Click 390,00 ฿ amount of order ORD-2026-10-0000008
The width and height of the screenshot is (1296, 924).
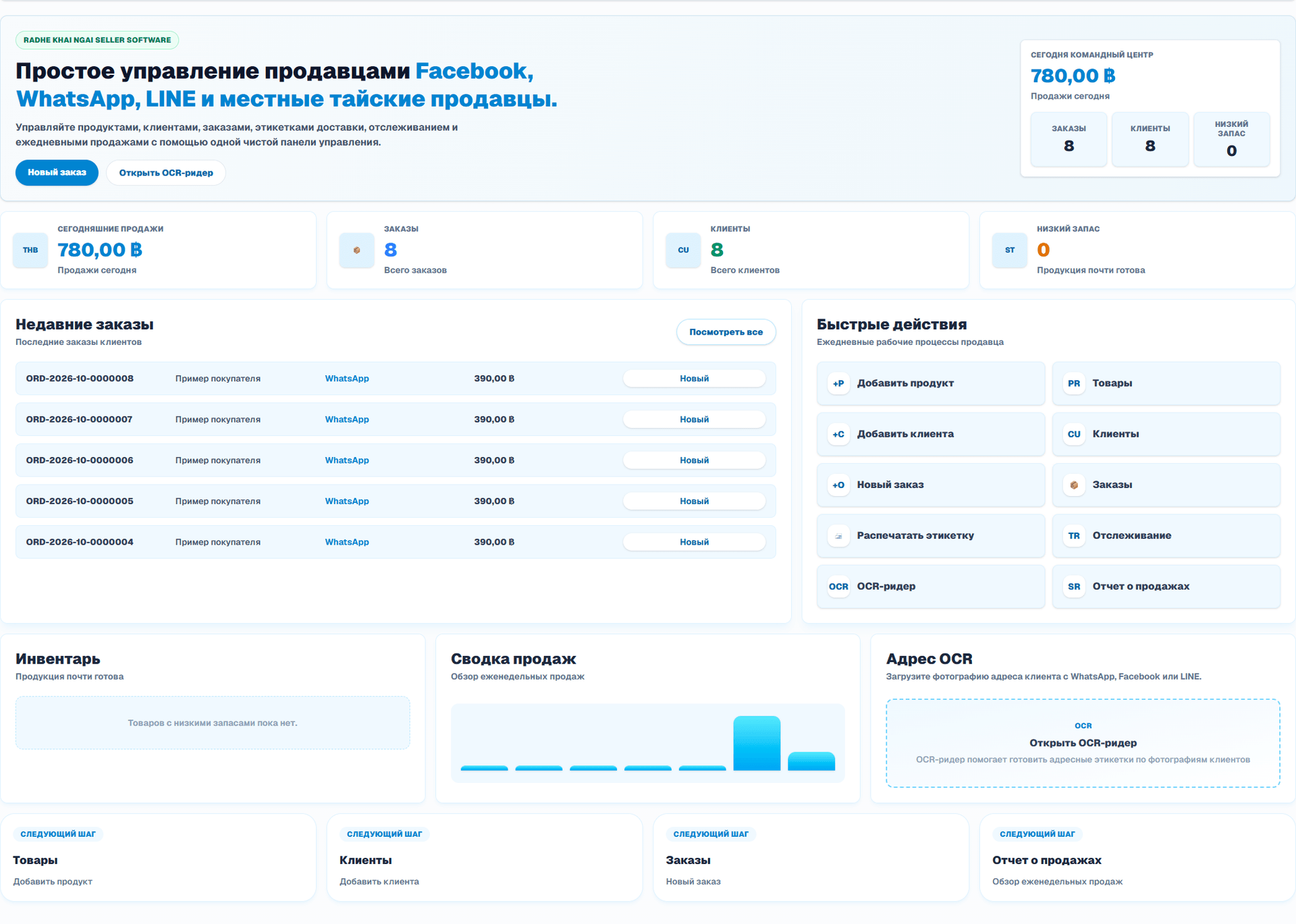(494, 379)
